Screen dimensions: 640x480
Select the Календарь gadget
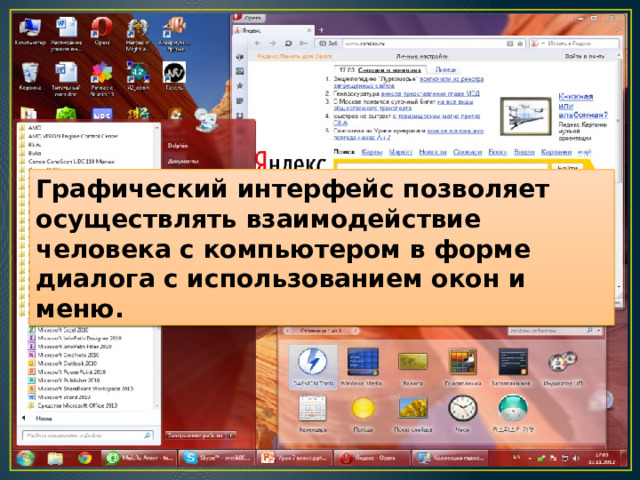click(313, 413)
